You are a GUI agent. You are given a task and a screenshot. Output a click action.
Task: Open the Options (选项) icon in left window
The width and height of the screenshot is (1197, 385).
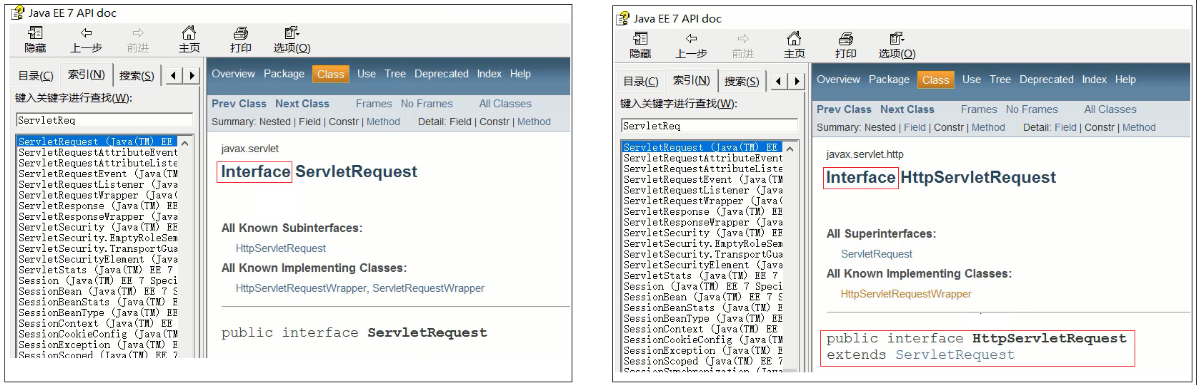tap(292, 33)
